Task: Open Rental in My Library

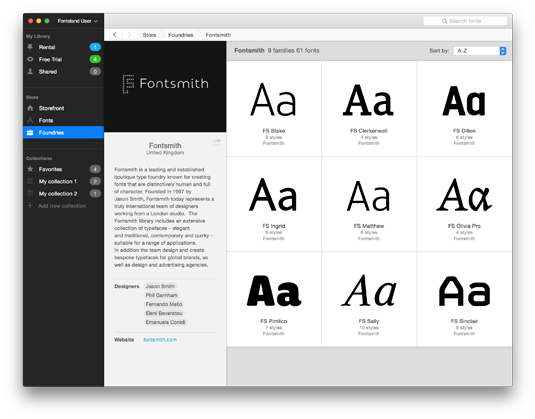Action: pyautogui.click(x=63, y=47)
